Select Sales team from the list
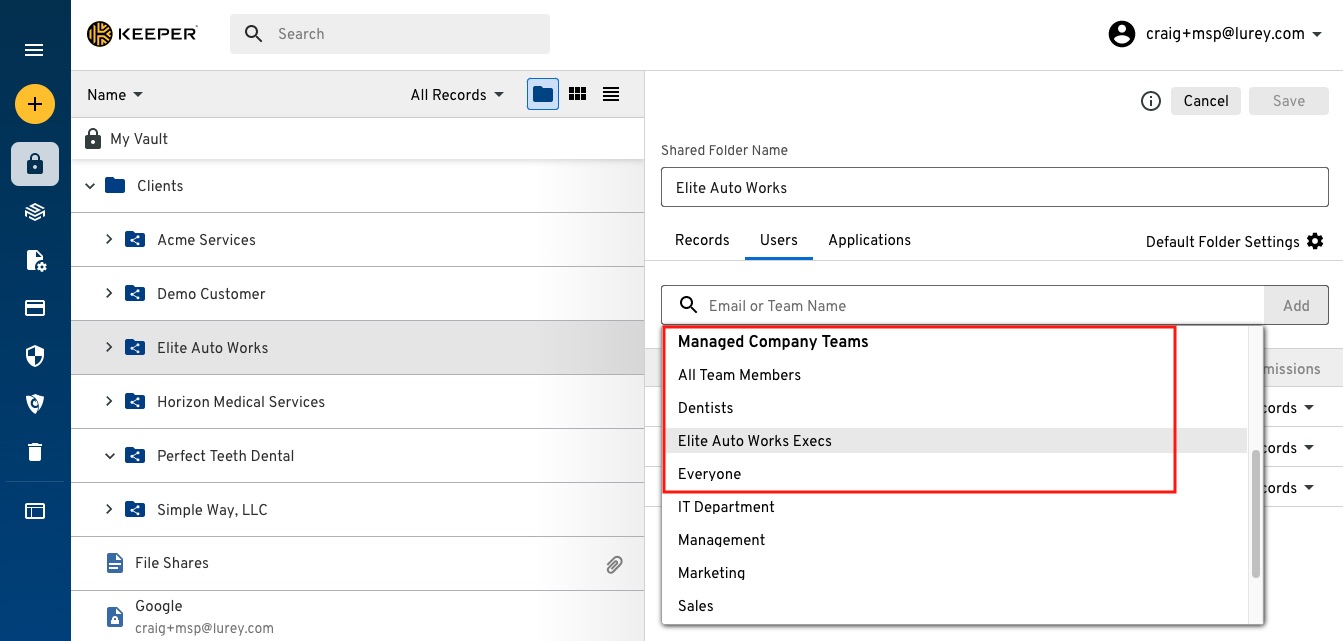This screenshot has width=1343, height=641. (955, 606)
